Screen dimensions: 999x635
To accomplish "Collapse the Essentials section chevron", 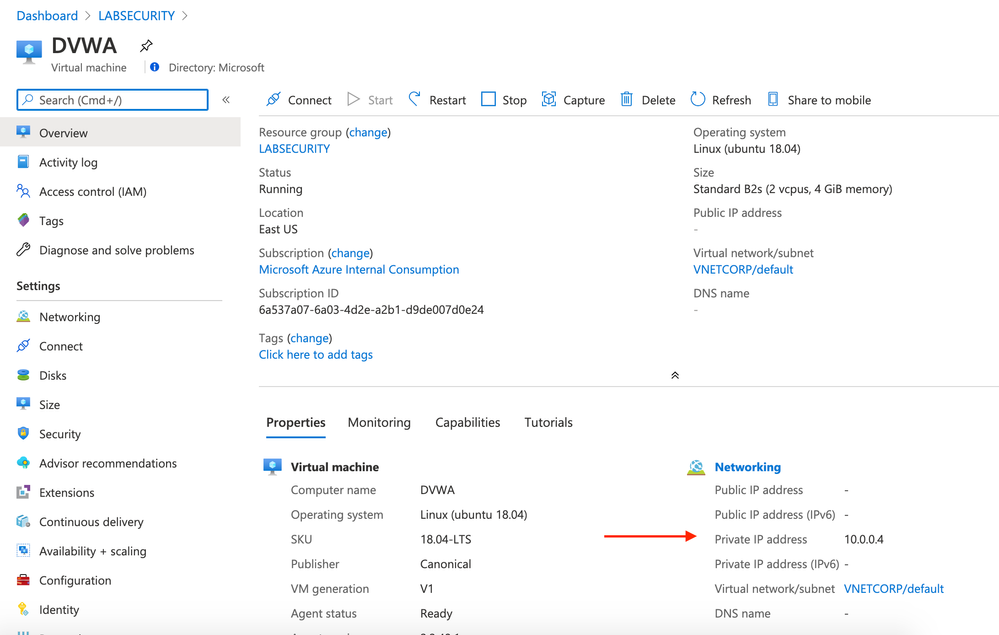I will [675, 375].
